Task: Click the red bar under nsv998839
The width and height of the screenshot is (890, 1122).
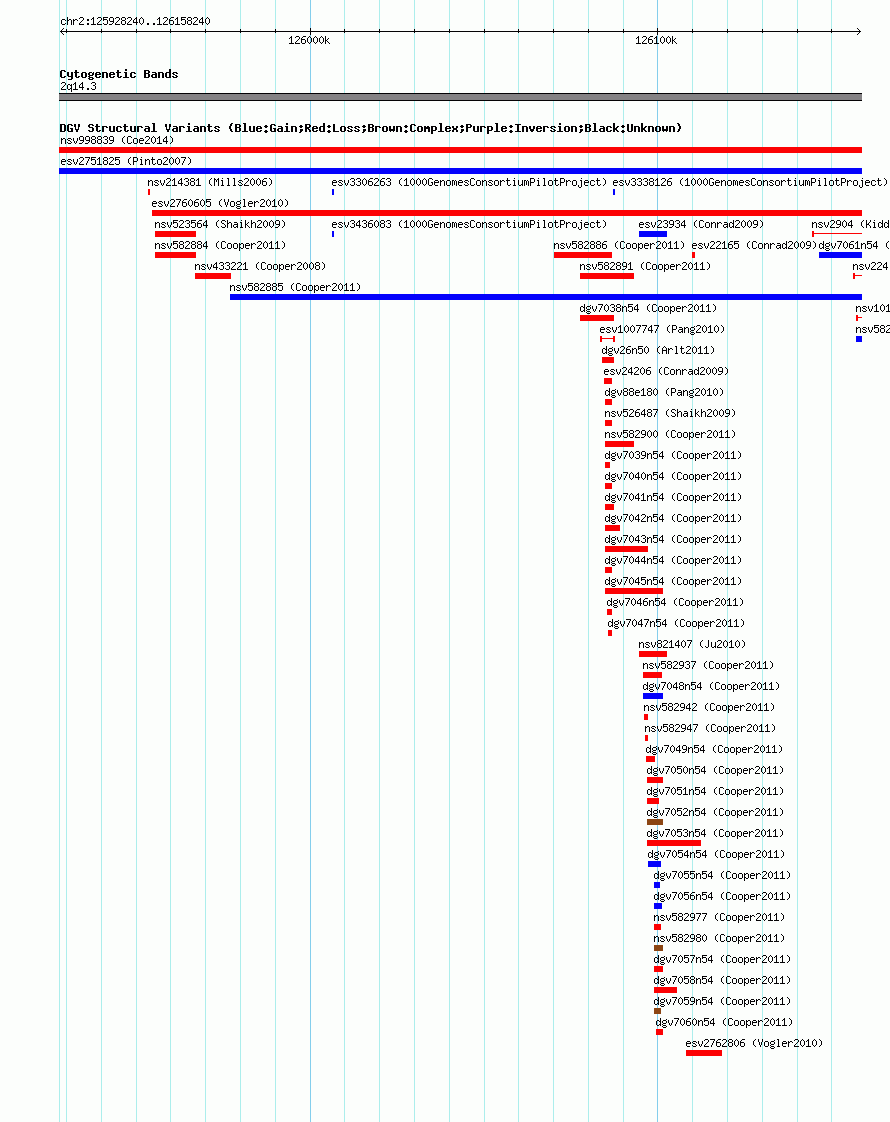Action: click(x=460, y=150)
